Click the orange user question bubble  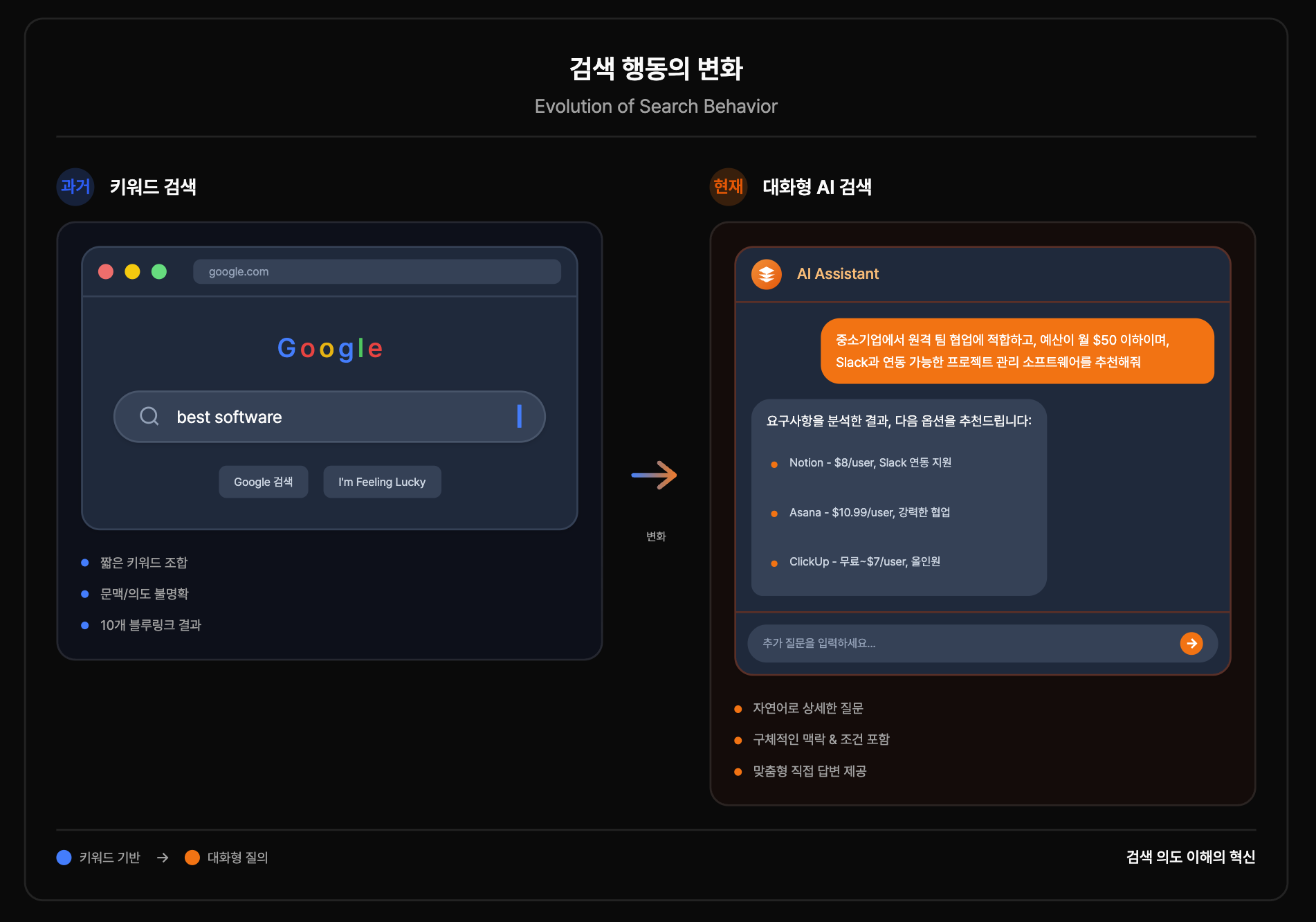pyautogui.click(x=1017, y=351)
